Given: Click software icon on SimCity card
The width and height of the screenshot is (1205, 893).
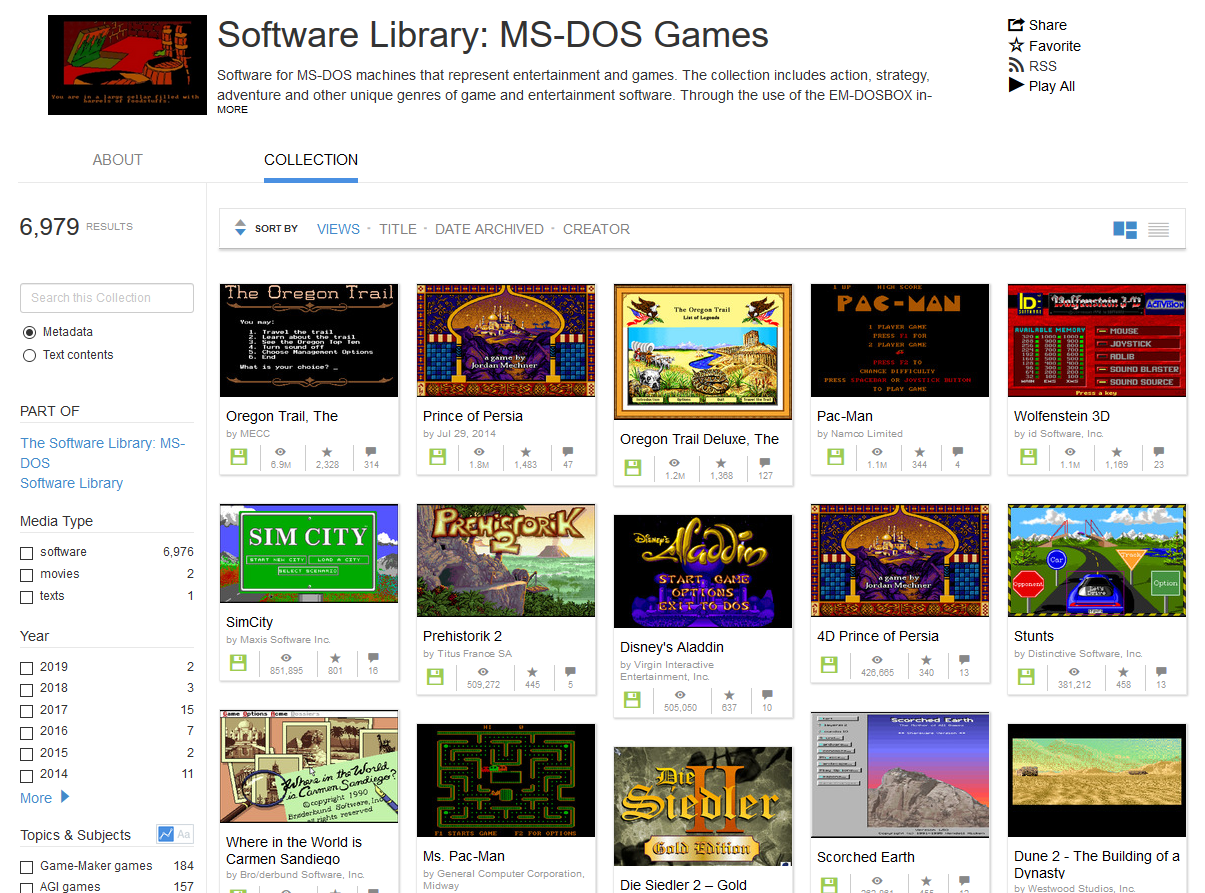Looking at the screenshot, I should (238, 663).
